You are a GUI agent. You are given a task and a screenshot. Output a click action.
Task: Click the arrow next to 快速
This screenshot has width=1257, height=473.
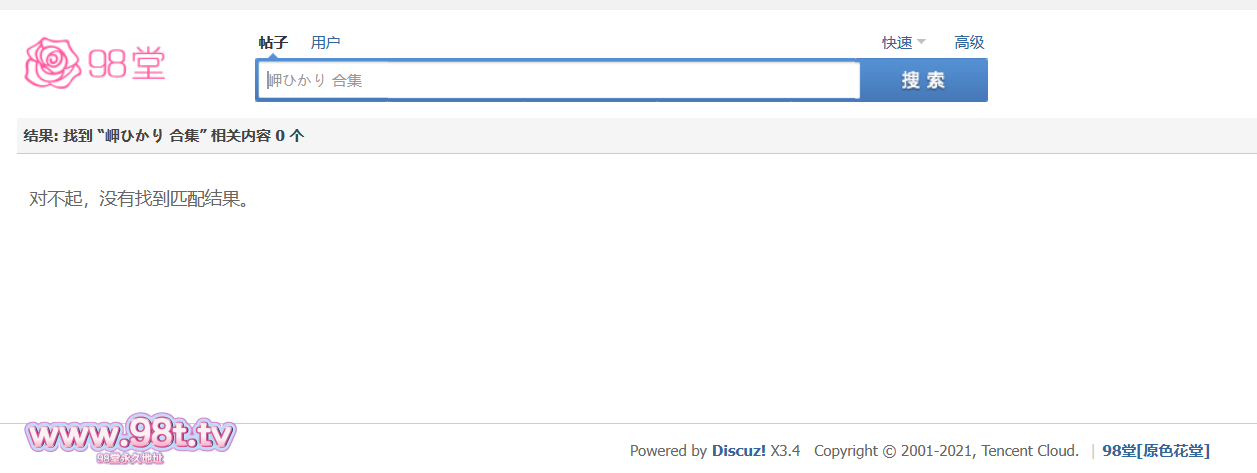coord(921,42)
